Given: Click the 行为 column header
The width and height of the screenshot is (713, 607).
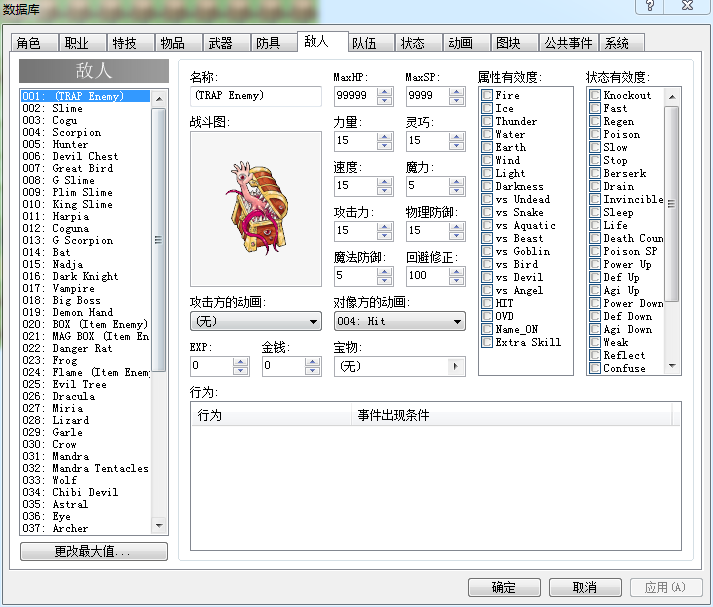Looking at the screenshot, I should pos(271,415).
